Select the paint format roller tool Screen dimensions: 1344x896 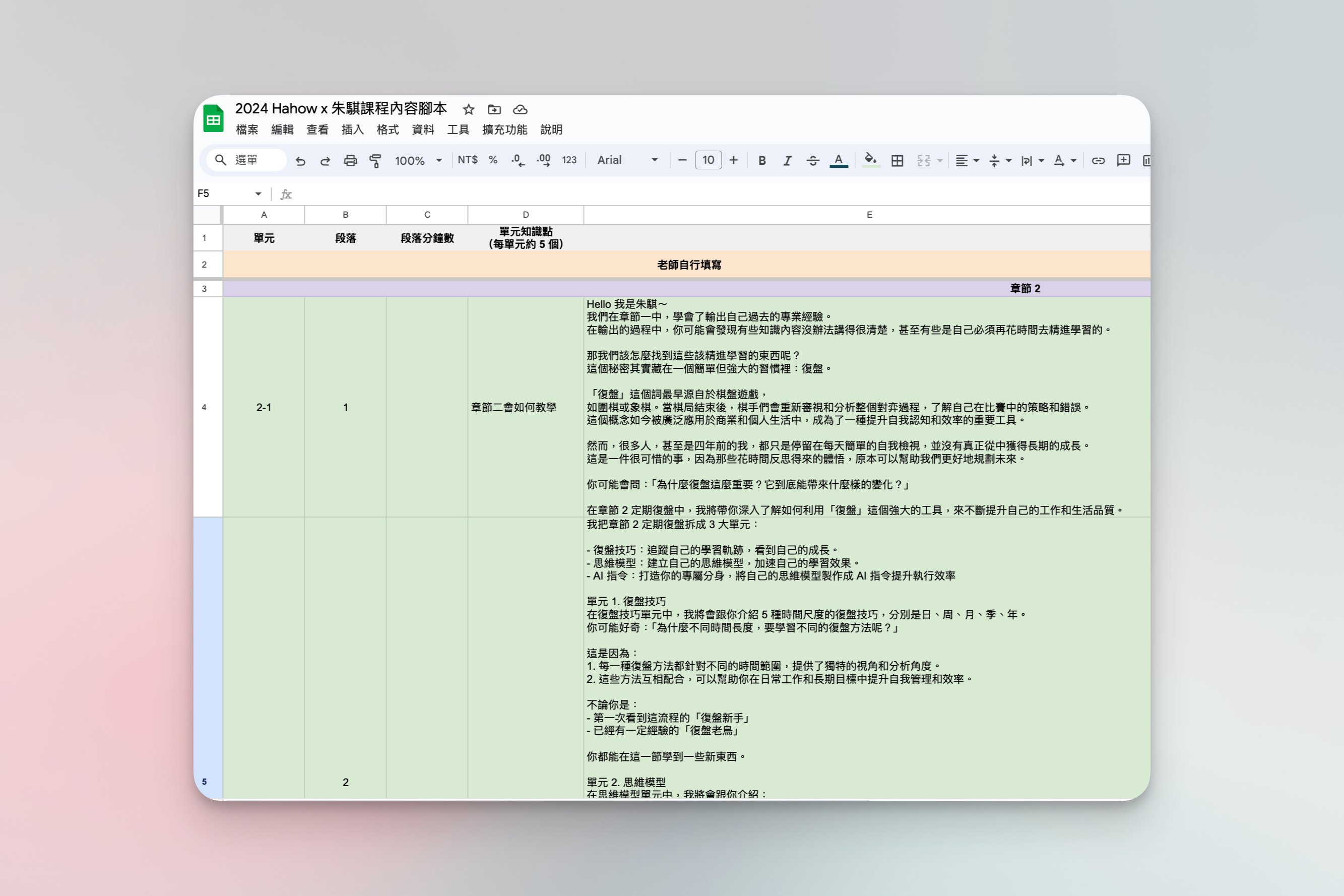[x=375, y=161]
